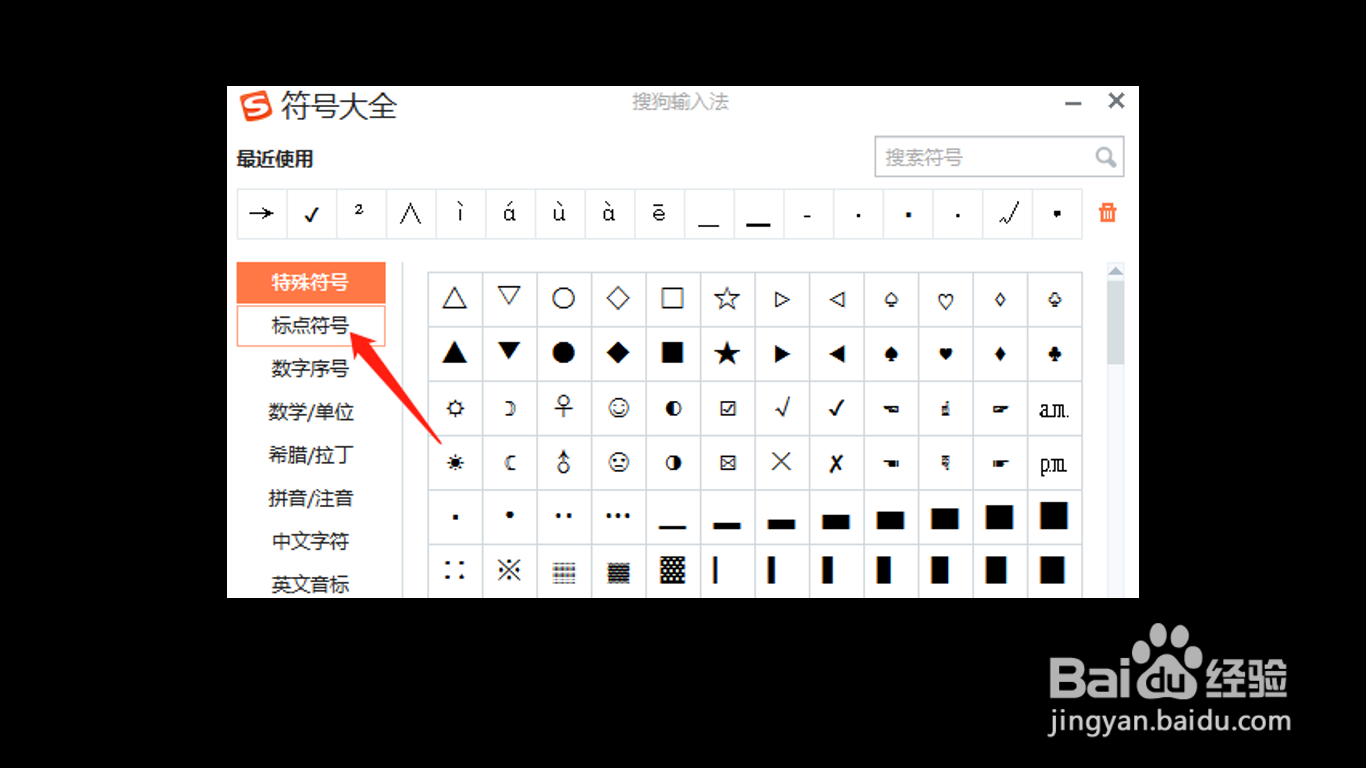Switch to the 标点符号 category
Image resolution: width=1366 pixels, height=768 pixels.
[311, 326]
